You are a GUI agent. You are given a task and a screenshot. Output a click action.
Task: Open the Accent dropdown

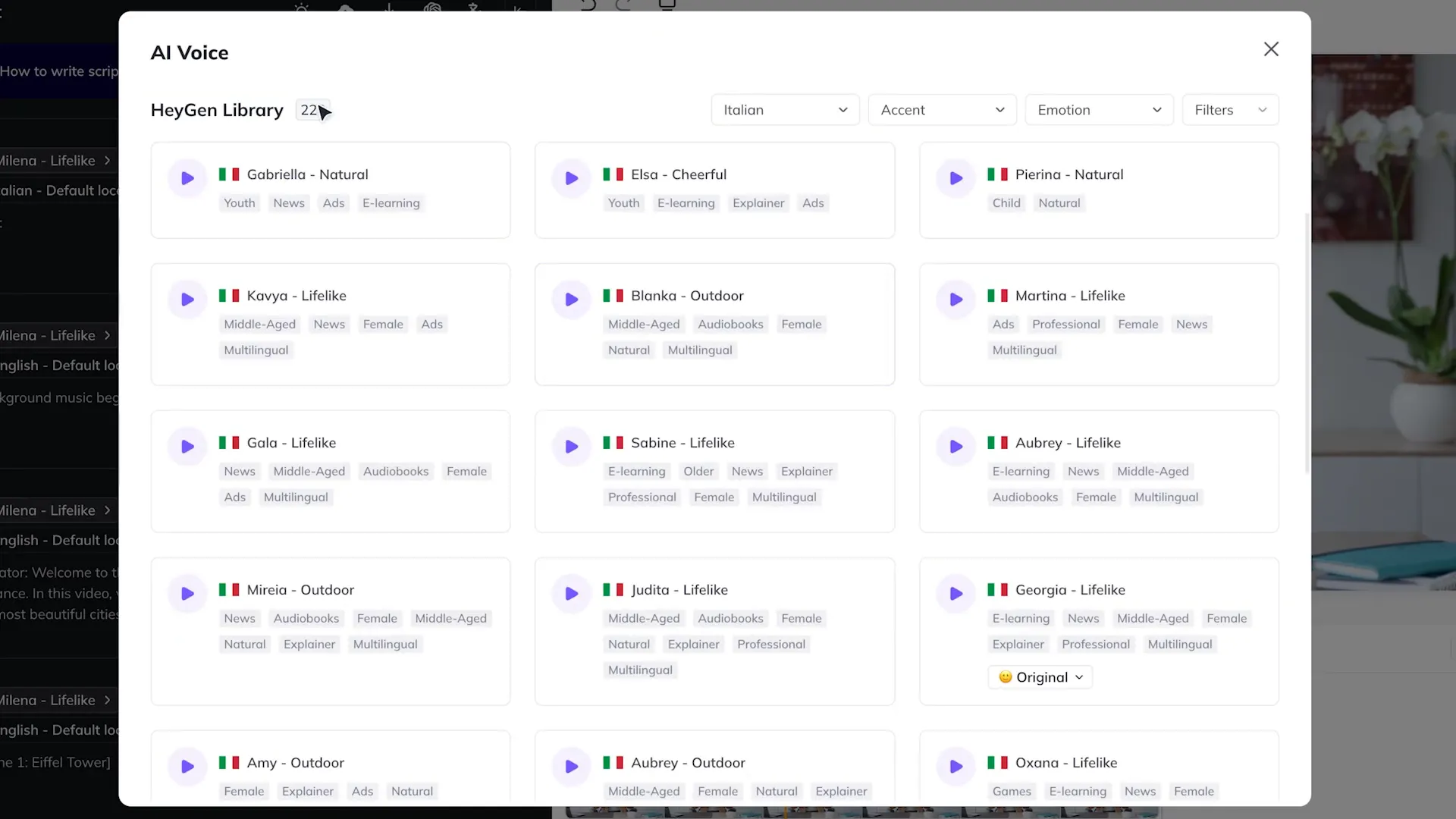pyautogui.click(x=942, y=110)
